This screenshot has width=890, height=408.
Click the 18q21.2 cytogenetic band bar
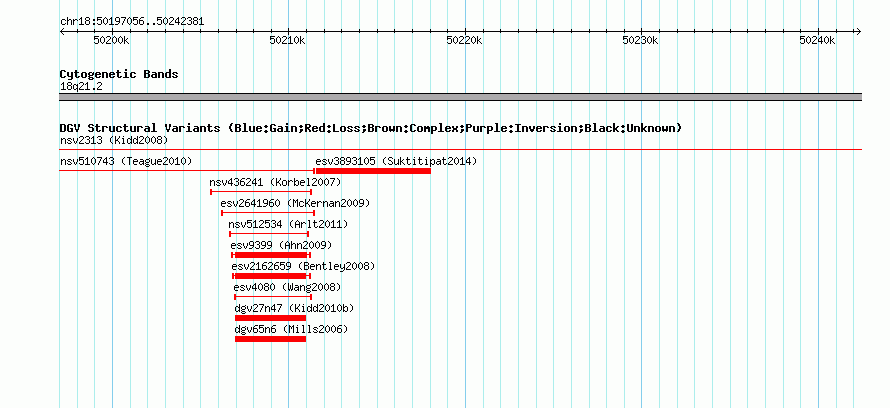coord(460,97)
